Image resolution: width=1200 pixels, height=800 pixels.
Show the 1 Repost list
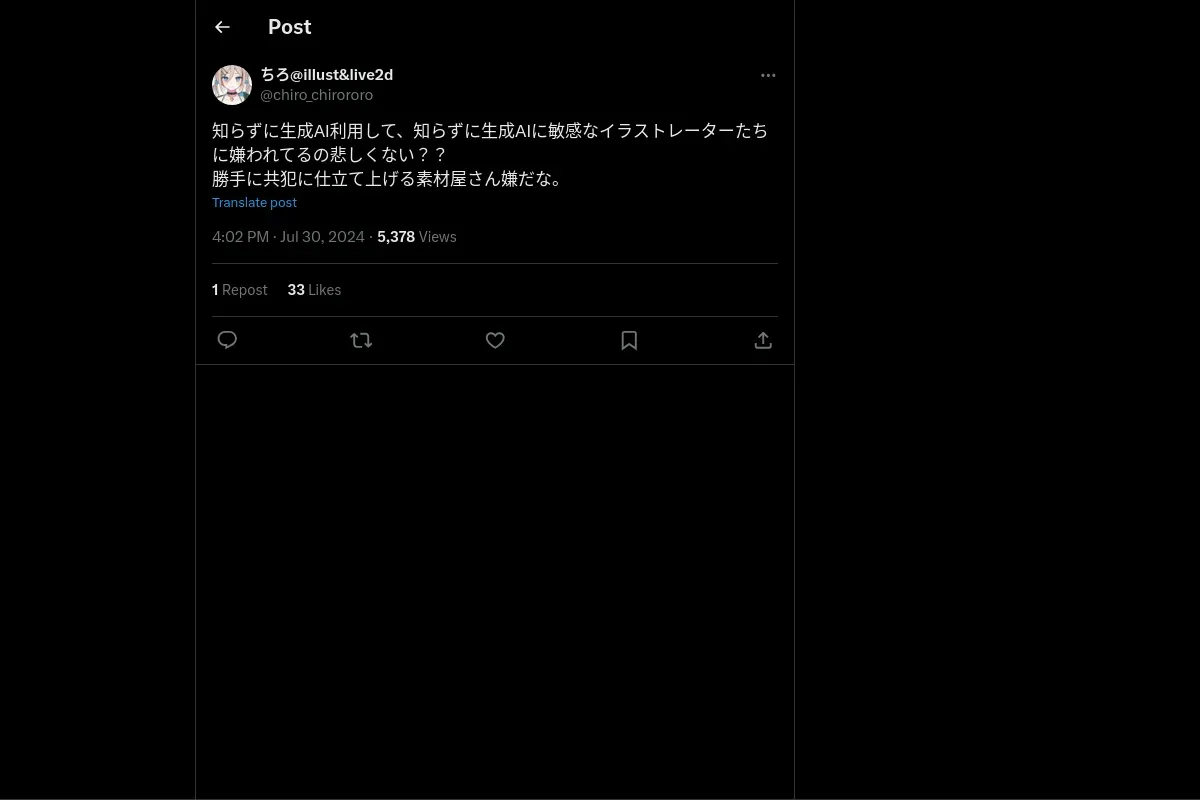(x=240, y=290)
